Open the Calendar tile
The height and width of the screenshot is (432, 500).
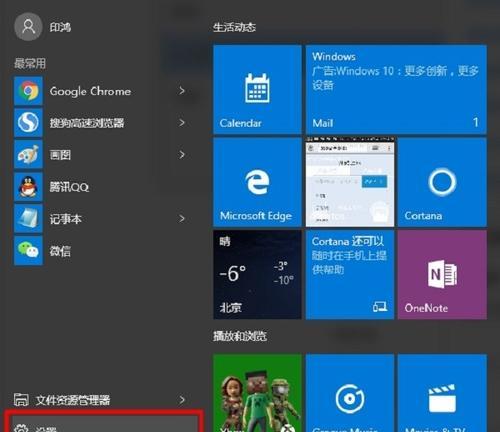pos(257,89)
